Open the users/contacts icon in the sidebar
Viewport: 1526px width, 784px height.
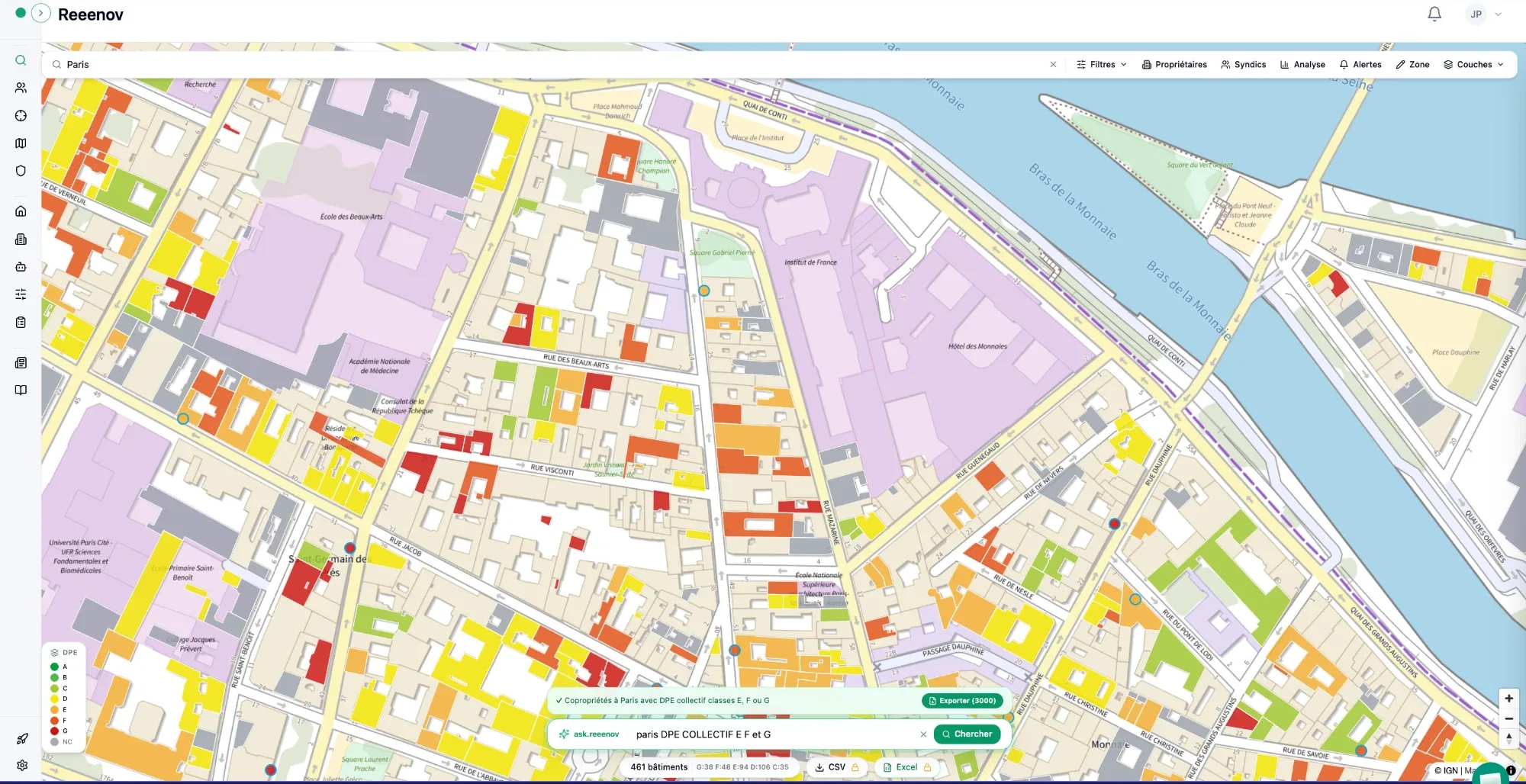point(21,88)
